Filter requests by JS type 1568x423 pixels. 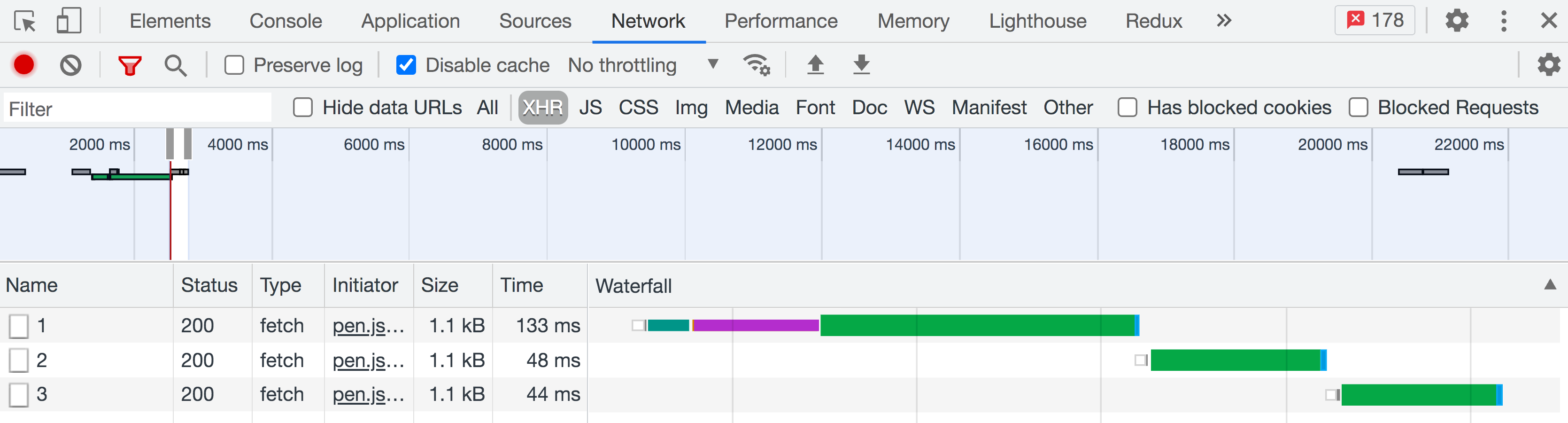[590, 108]
